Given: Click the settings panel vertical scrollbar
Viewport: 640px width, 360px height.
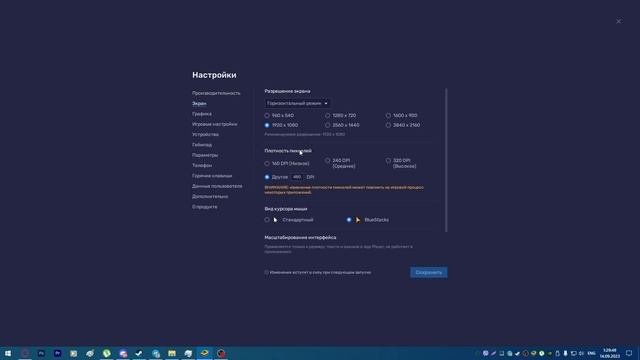Looking at the screenshot, I should [446, 160].
